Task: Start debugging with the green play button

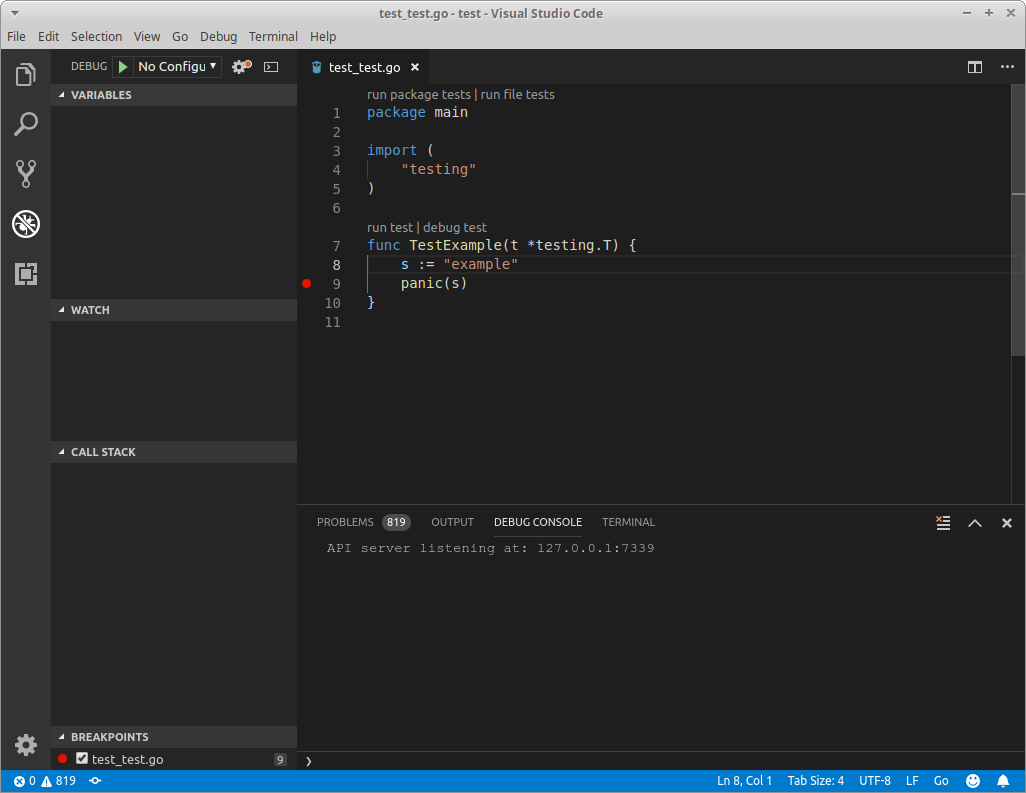Action: (121, 66)
